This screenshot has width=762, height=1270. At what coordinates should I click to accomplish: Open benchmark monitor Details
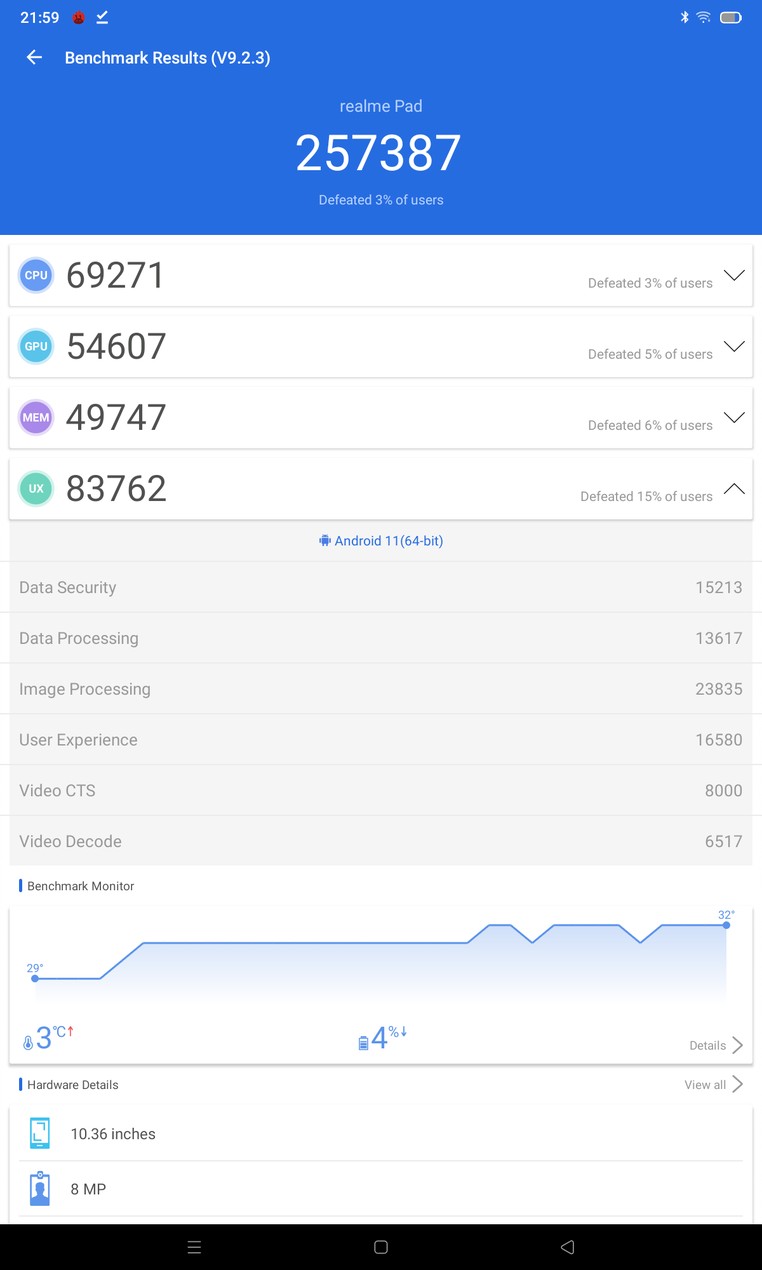click(716, 1045)
